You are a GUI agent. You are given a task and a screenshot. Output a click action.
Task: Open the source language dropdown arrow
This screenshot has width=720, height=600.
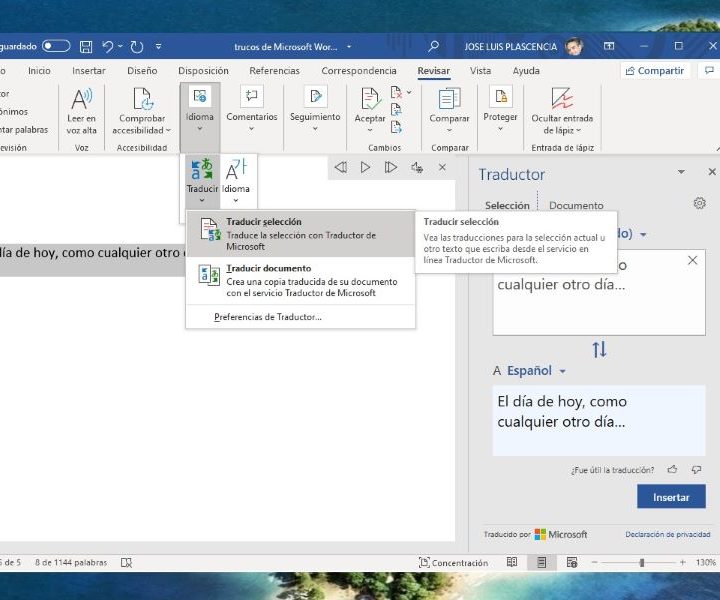643,235
